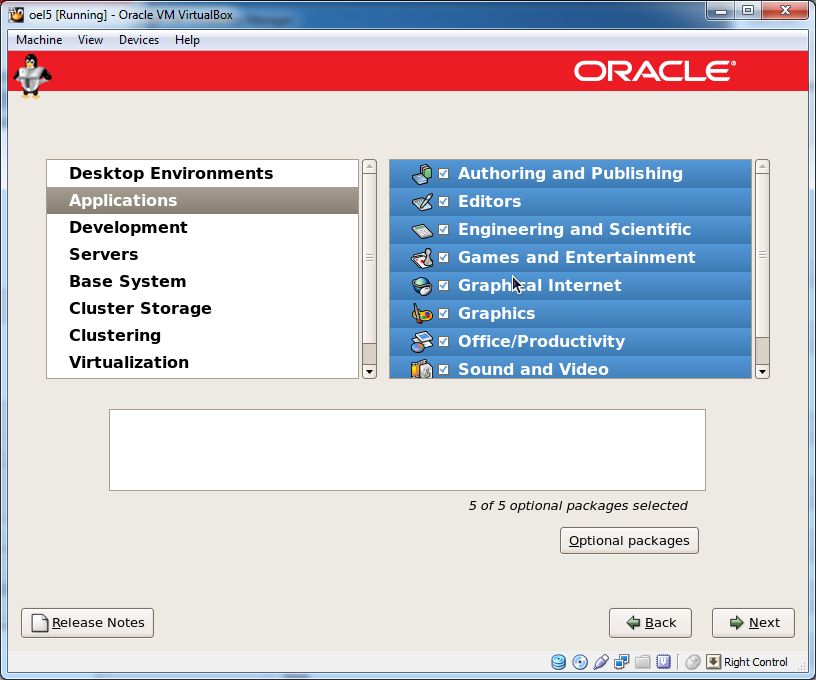816x680 pixels.
Task: Select the Development category
Action: click(202, 228)
